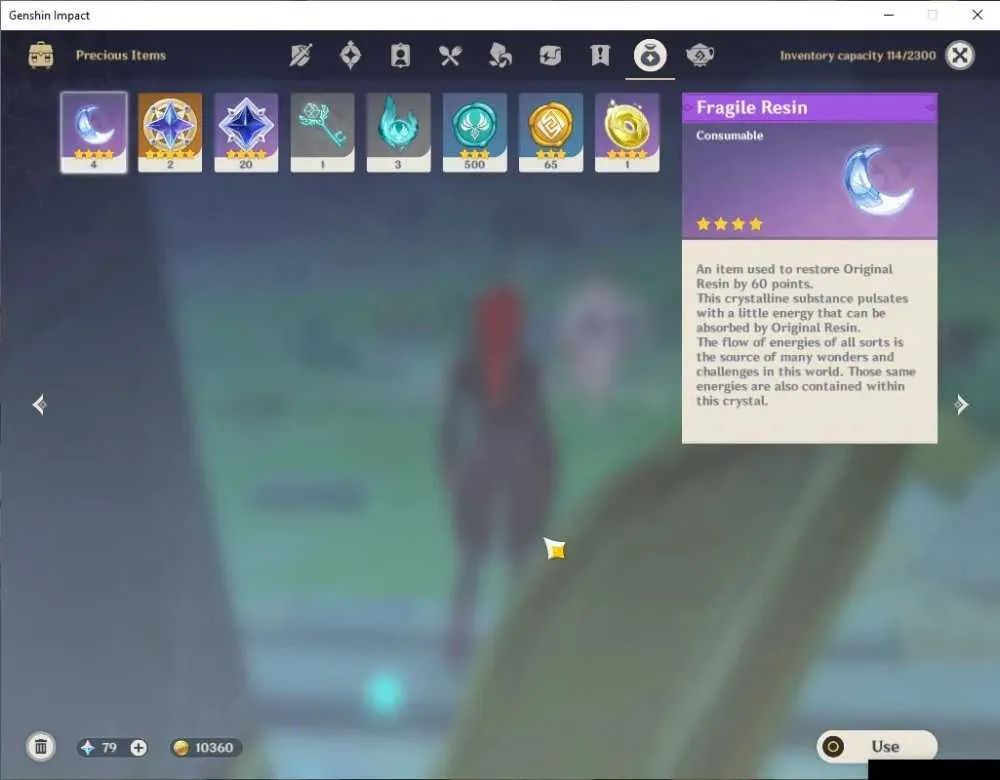1000x780 pixels.
Task: Click the Mora balance showing 10360
Action: 205,747
